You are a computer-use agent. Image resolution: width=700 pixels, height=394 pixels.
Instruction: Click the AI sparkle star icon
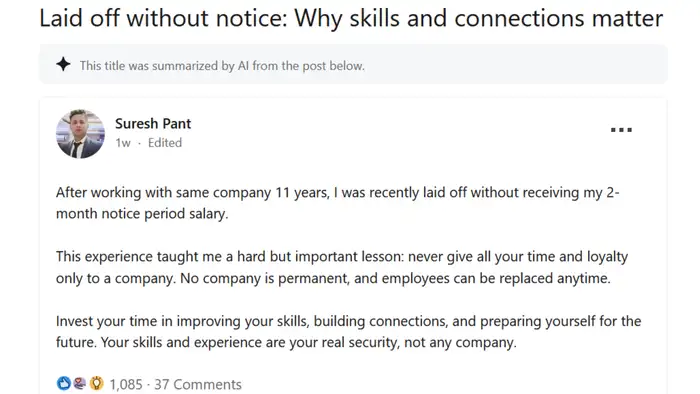coord(63,65)
